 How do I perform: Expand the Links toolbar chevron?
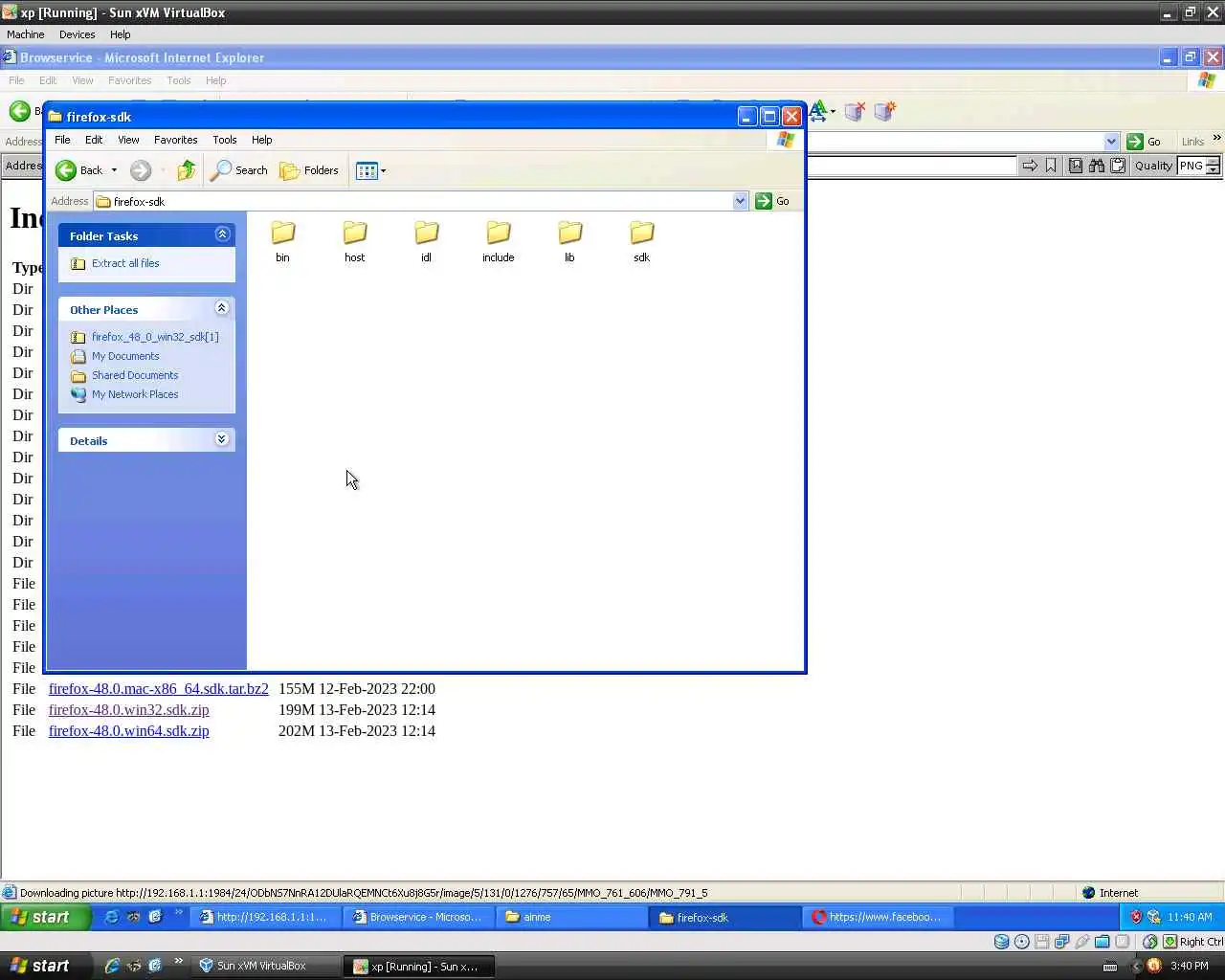(x=1217, y=139)
